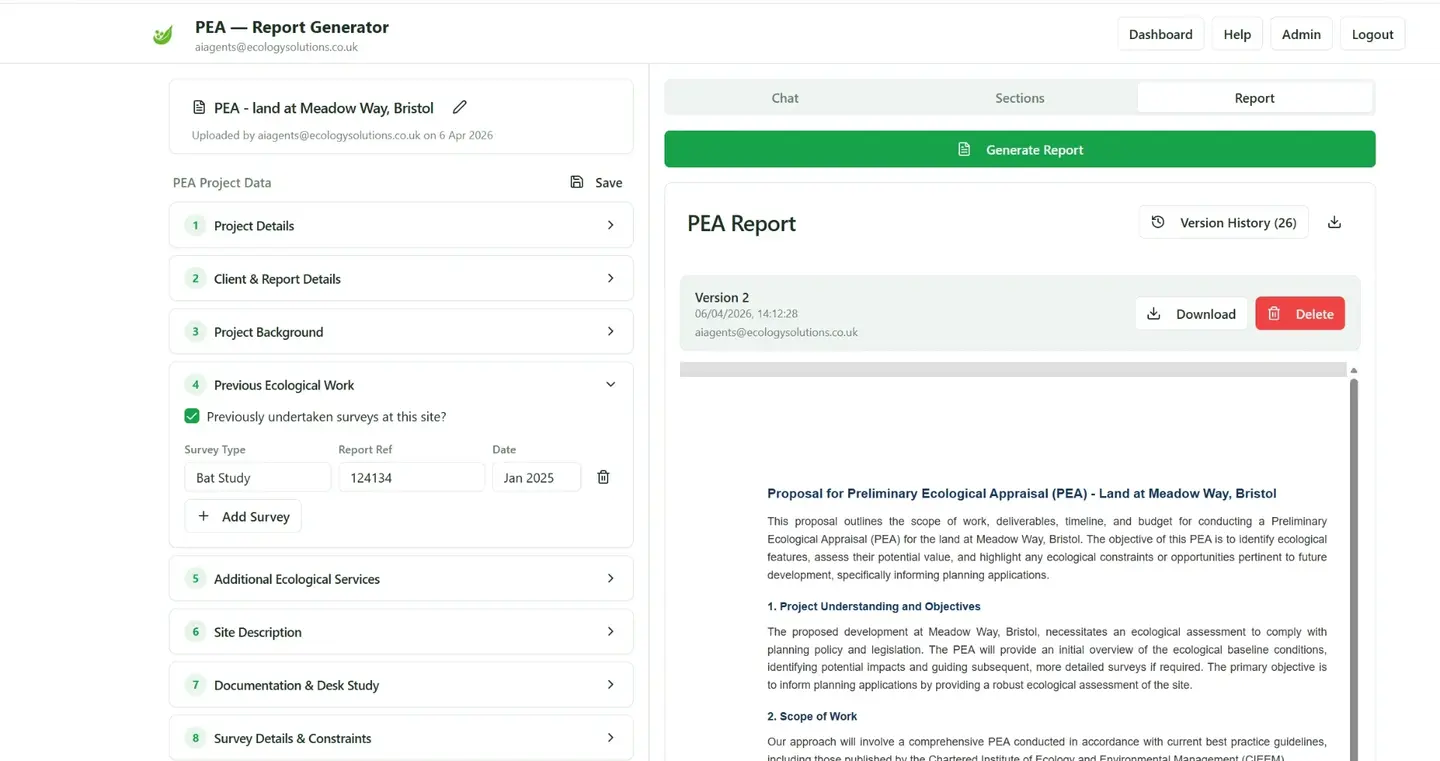Select the Report tab
Screen dimensions: 1440x761
[1254, 98]
